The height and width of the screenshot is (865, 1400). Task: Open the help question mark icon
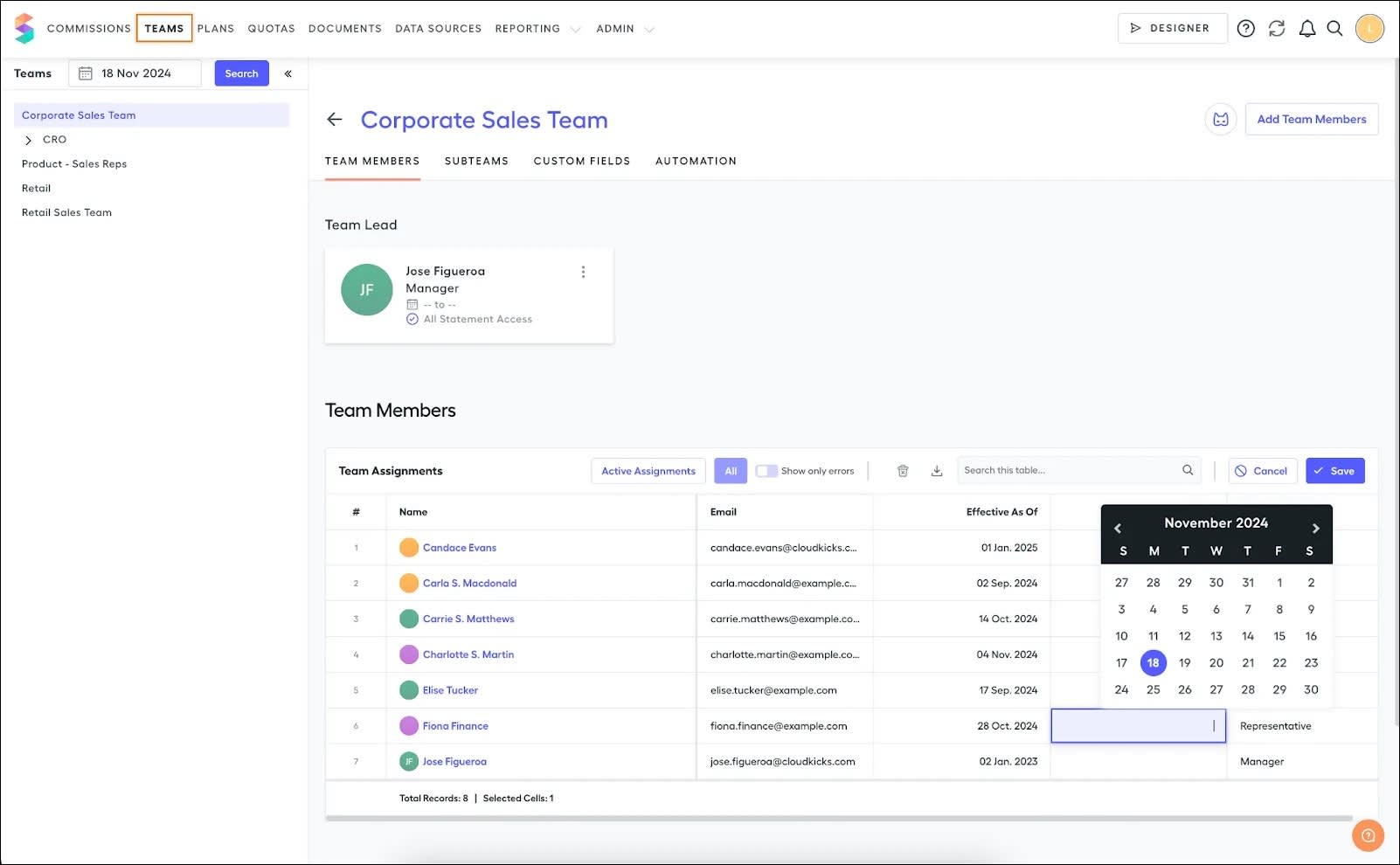click(1246, 29)
